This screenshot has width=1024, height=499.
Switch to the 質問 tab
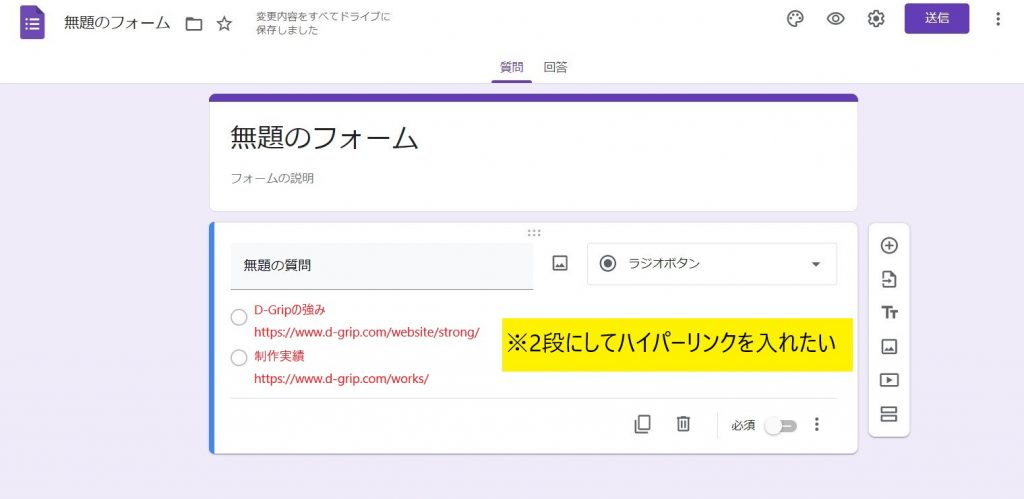(x=511, y=67)
